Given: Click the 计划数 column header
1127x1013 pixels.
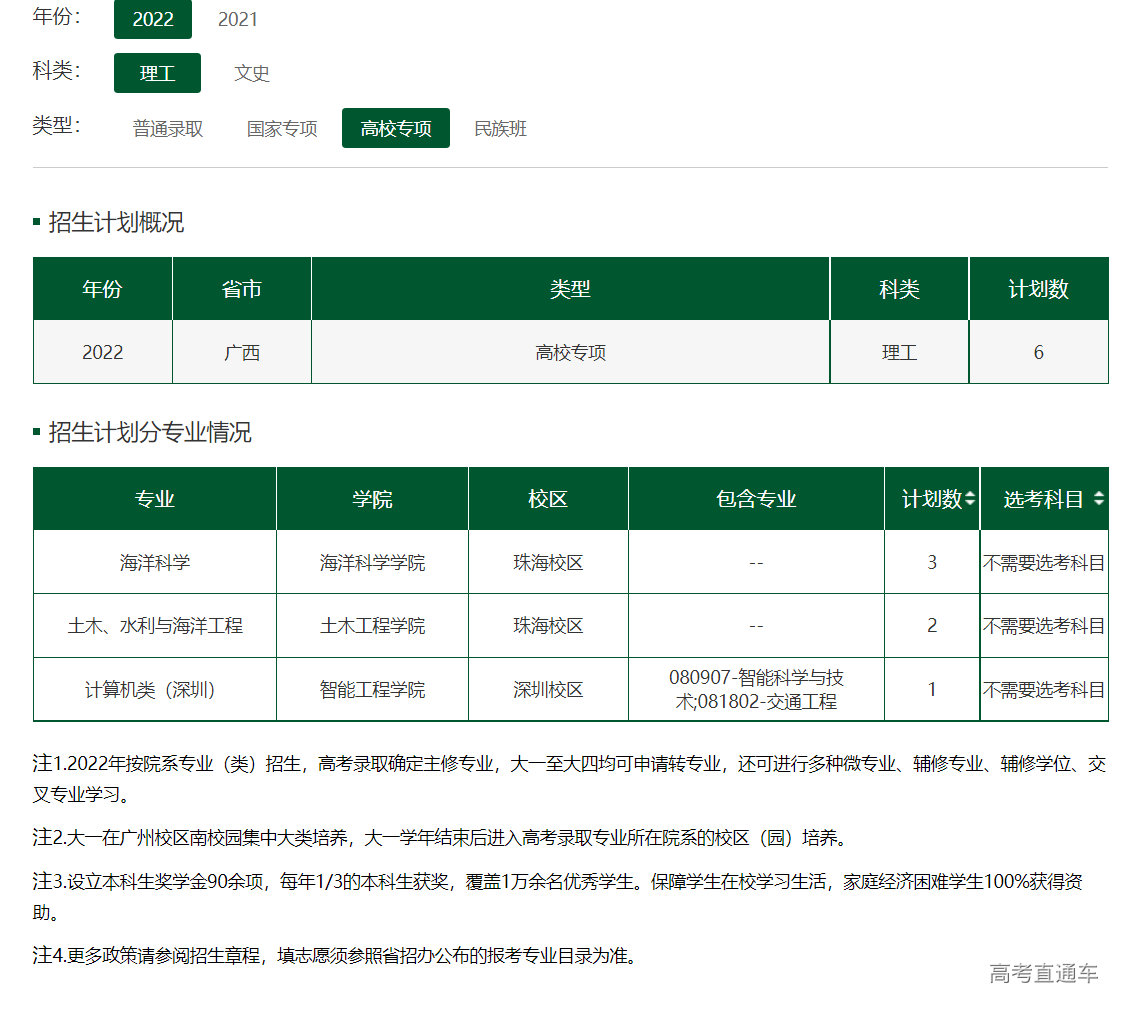Looking at the screenshot, I should (x=931, y=499).
